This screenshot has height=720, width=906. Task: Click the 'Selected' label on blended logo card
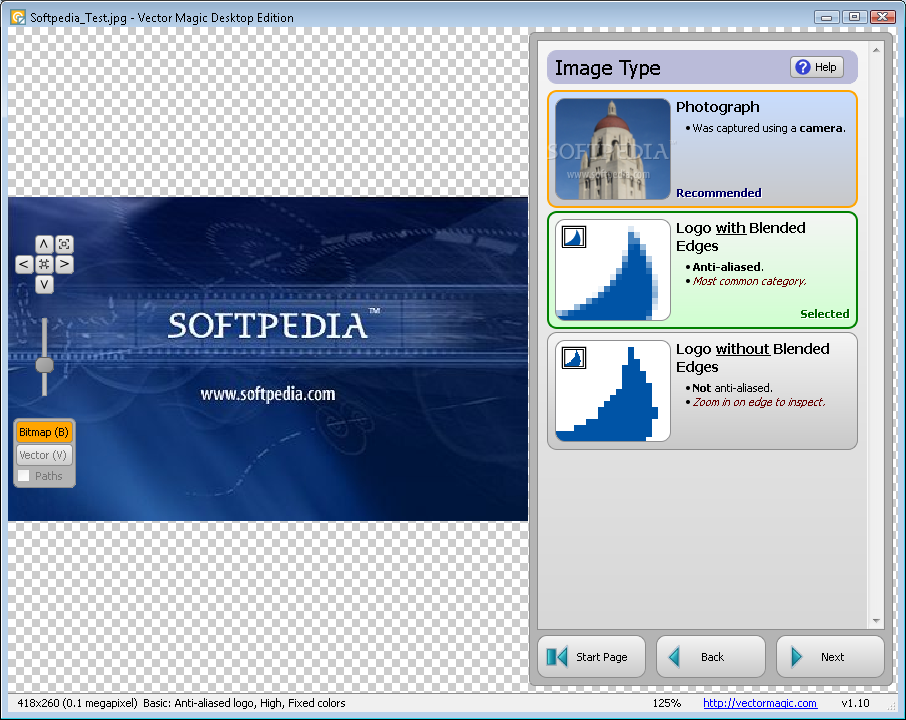coord(825,314)
